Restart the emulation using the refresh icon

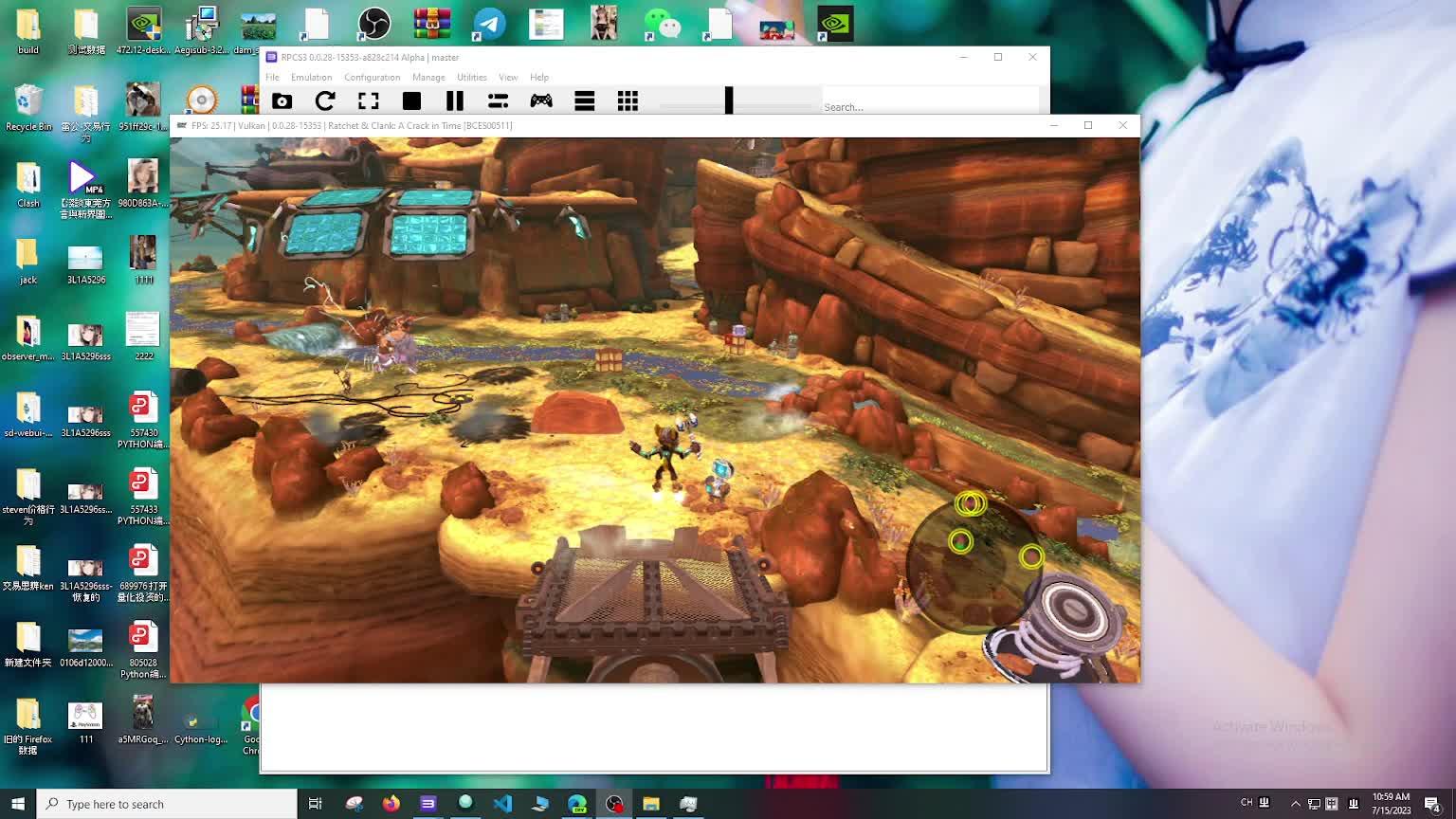(325, 100)
